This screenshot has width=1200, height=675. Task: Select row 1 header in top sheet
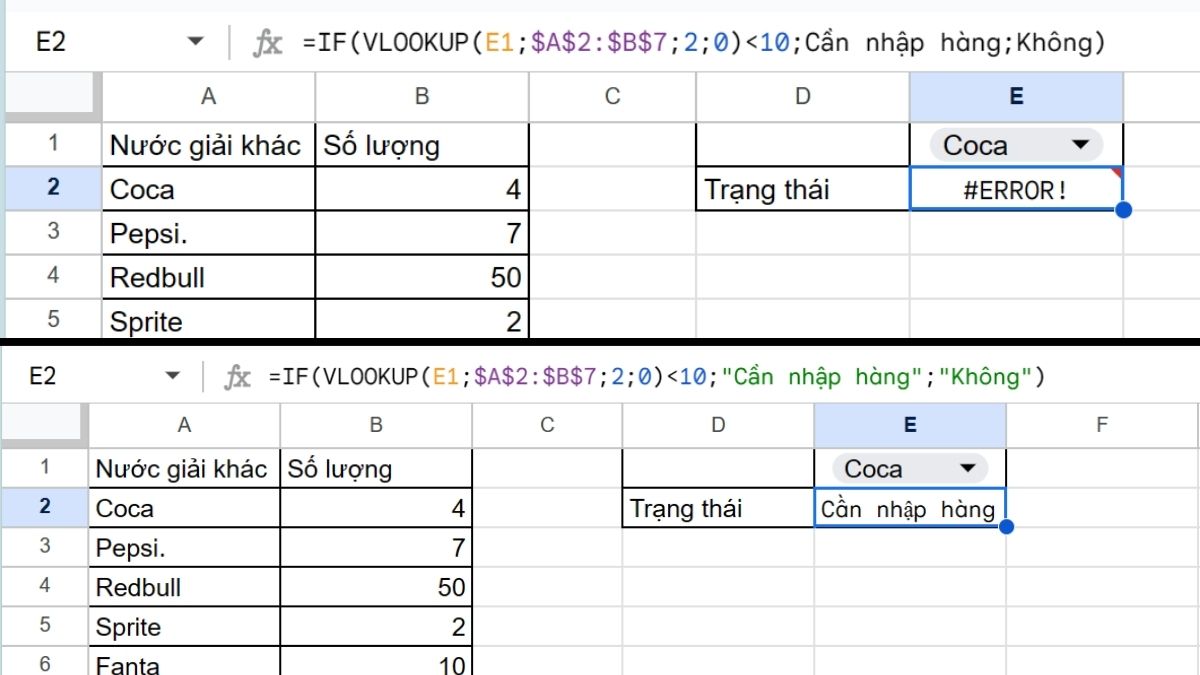click(53, 144)
